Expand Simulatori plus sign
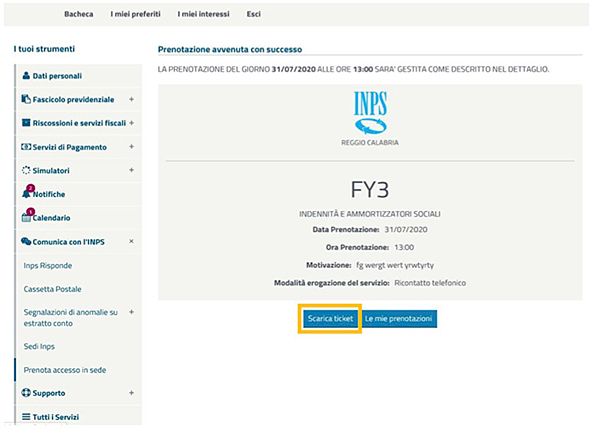Viewport: 610px width, 443px height. pyautogui.click(x=131, y=170)
